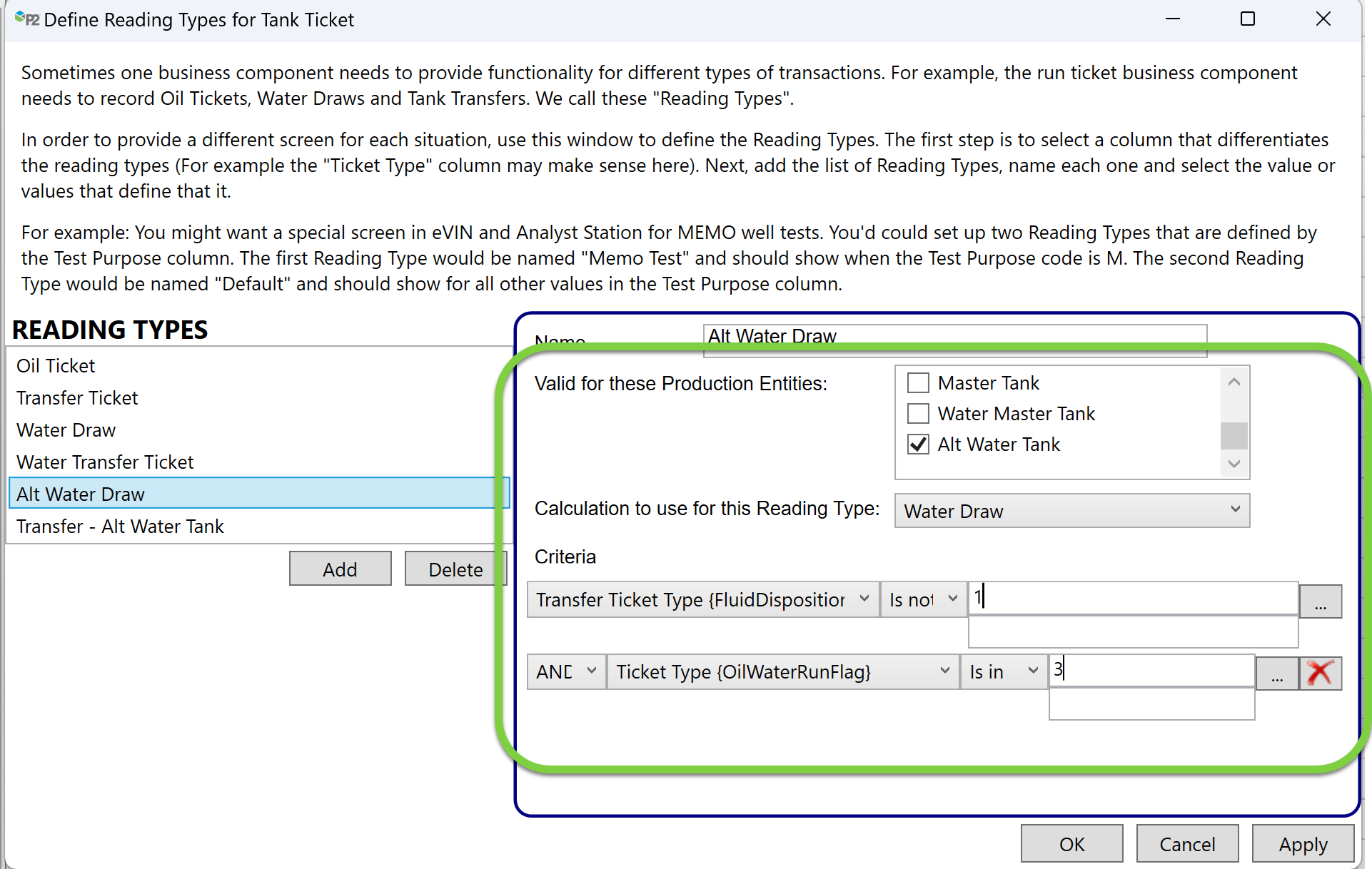The height and width of the screenshot is (869, 1372).
Task: Open the Calculation Water Draw dropdown
Action: pyautogui.click(x=1071, y=511)
